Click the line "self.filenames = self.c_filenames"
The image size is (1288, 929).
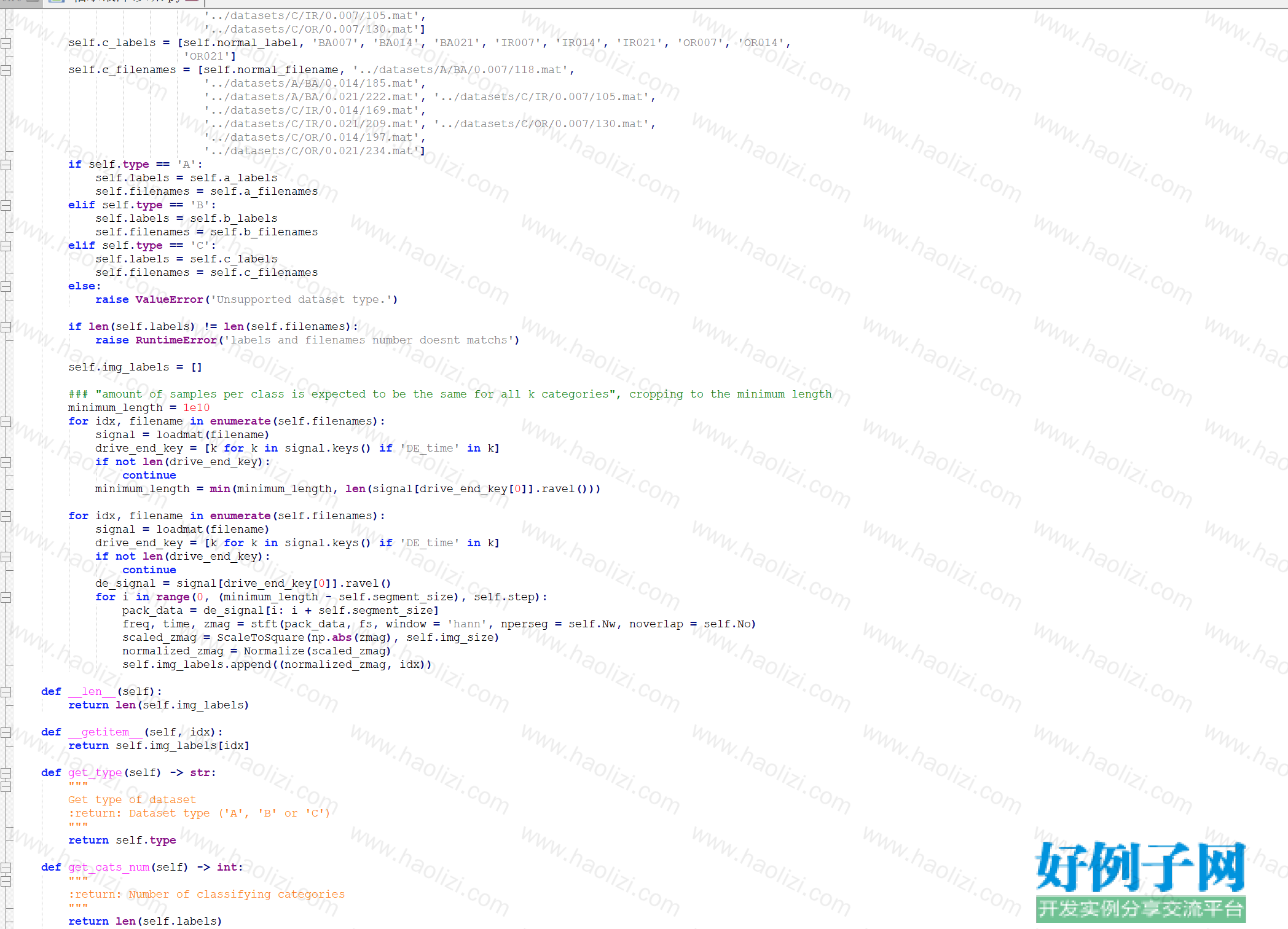[206, 273]
